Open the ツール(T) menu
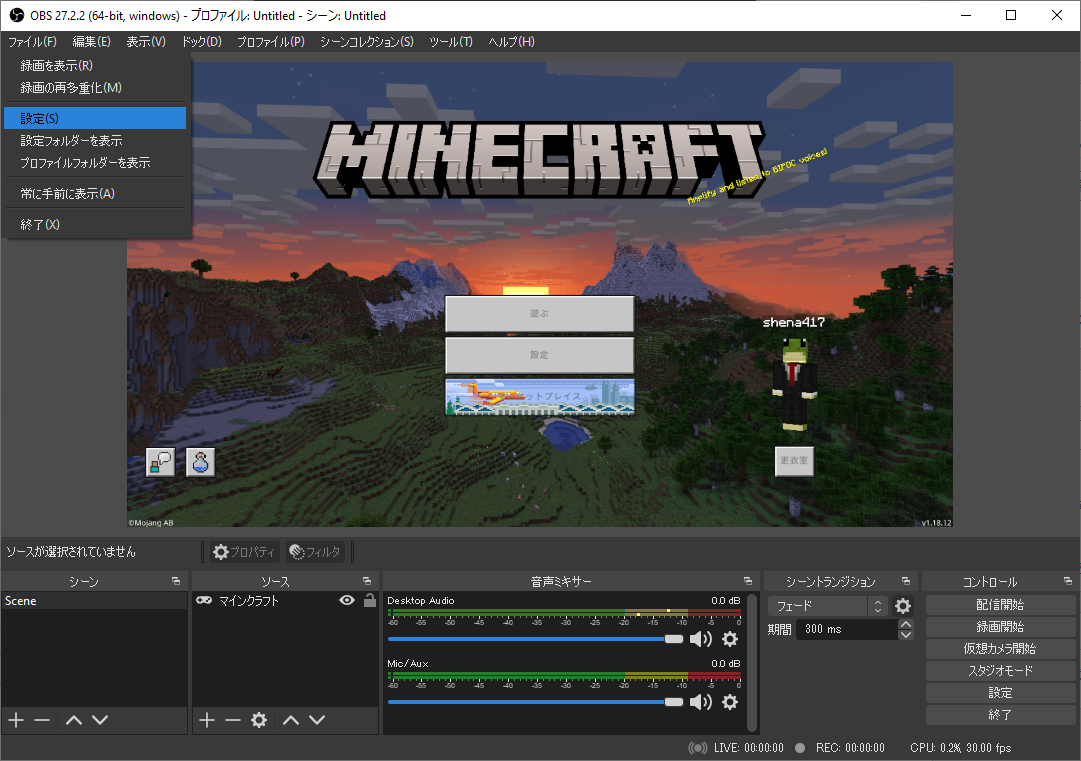This screenshot has width=1081, height=761. pos(450,42)
